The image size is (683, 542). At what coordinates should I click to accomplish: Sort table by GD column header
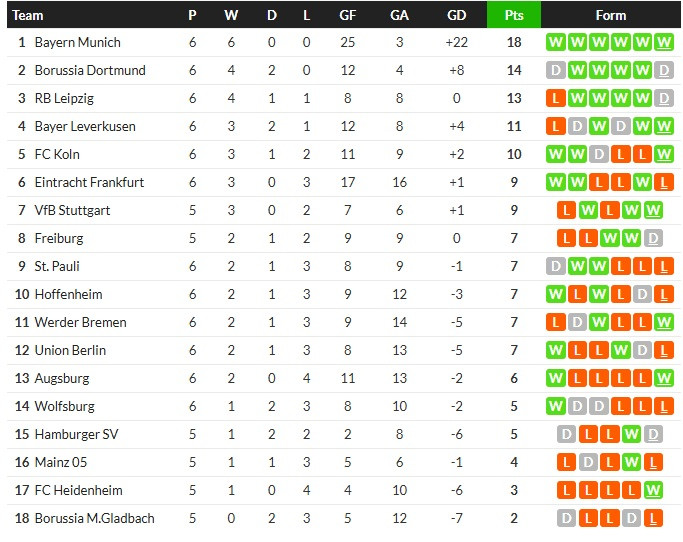coord(457,15)
